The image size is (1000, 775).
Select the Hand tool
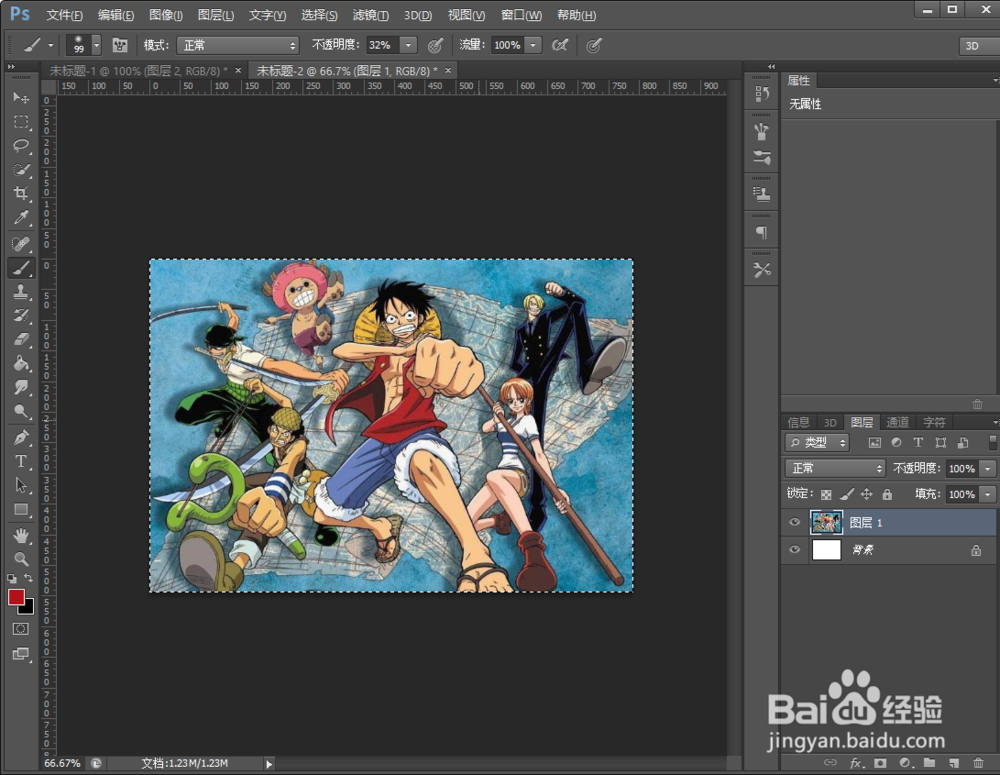coord(21,535)
